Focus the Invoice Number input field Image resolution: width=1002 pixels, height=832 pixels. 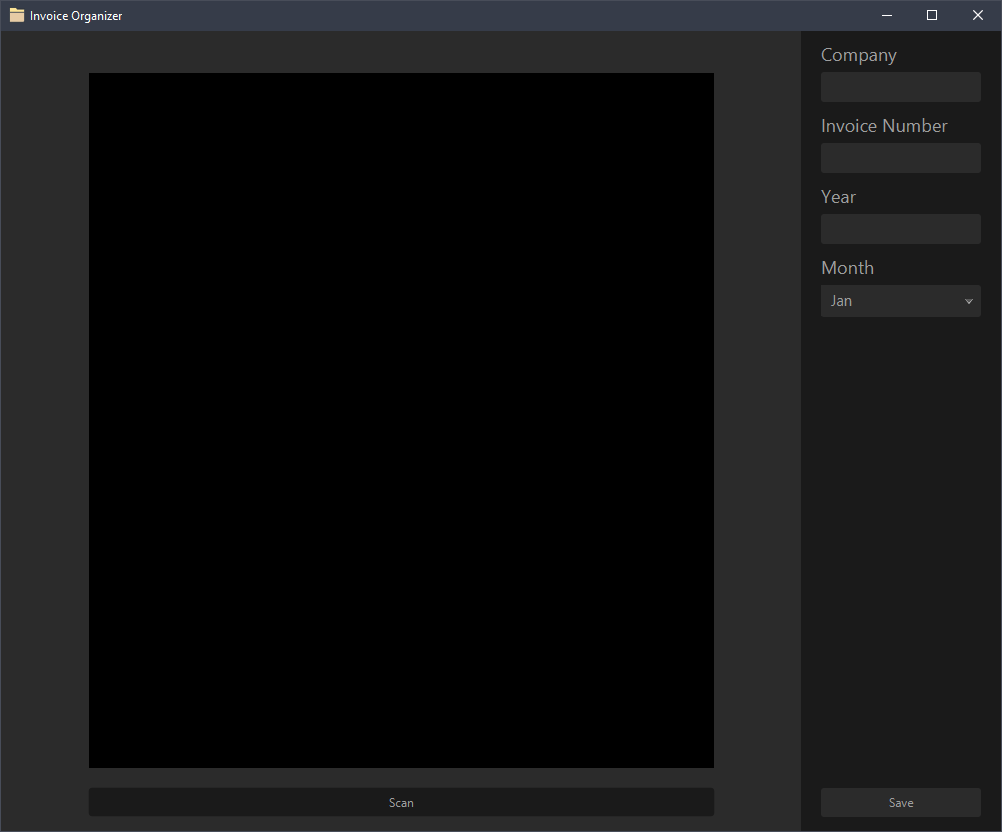pyautogui.click(x=900, y=158)
